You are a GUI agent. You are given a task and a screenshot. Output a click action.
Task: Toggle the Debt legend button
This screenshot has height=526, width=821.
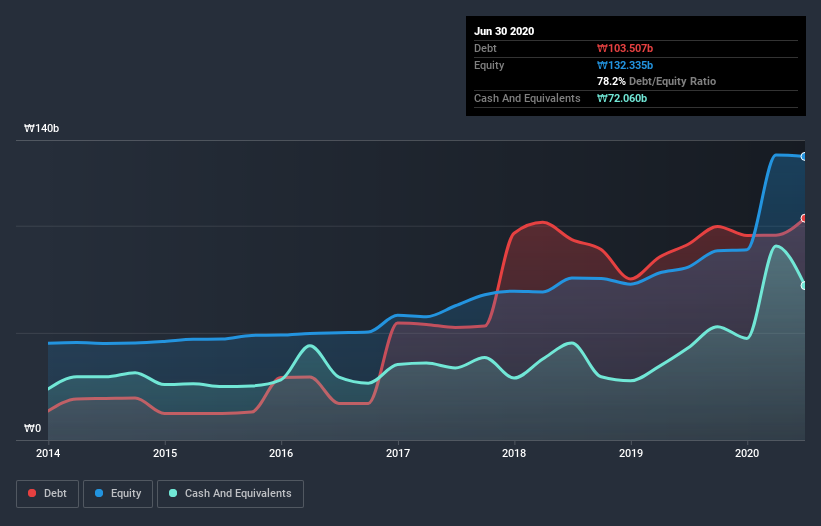(48, 494)
